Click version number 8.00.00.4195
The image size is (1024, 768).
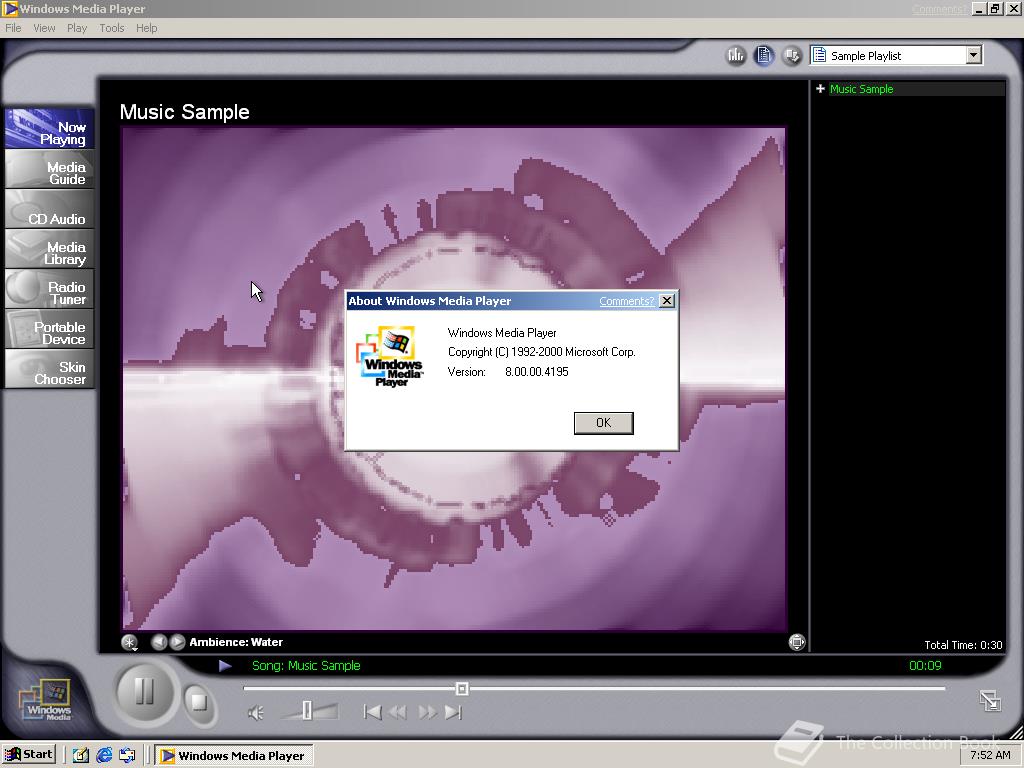[537, 372]
